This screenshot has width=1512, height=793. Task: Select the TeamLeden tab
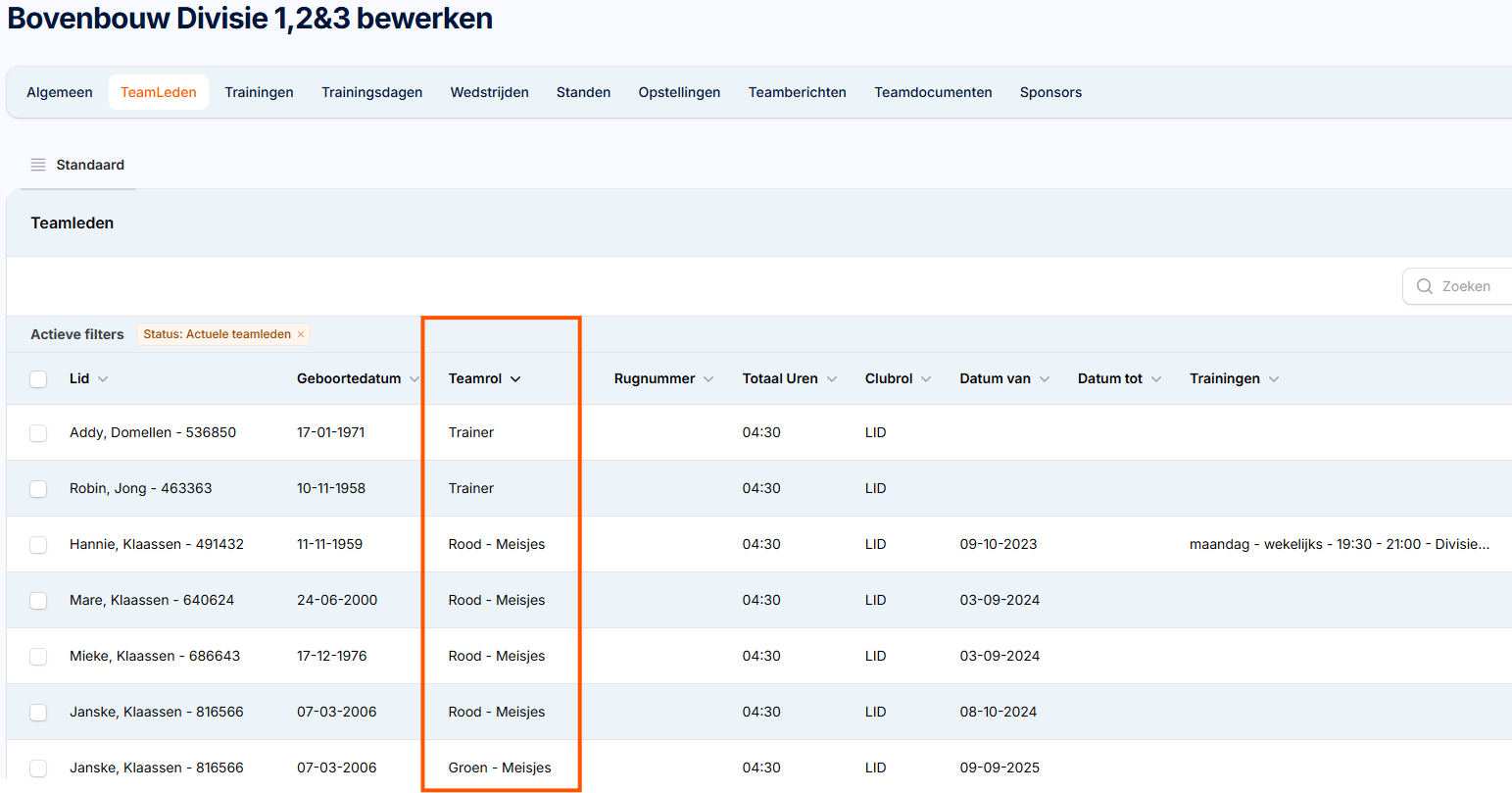(x=159, y=92)
